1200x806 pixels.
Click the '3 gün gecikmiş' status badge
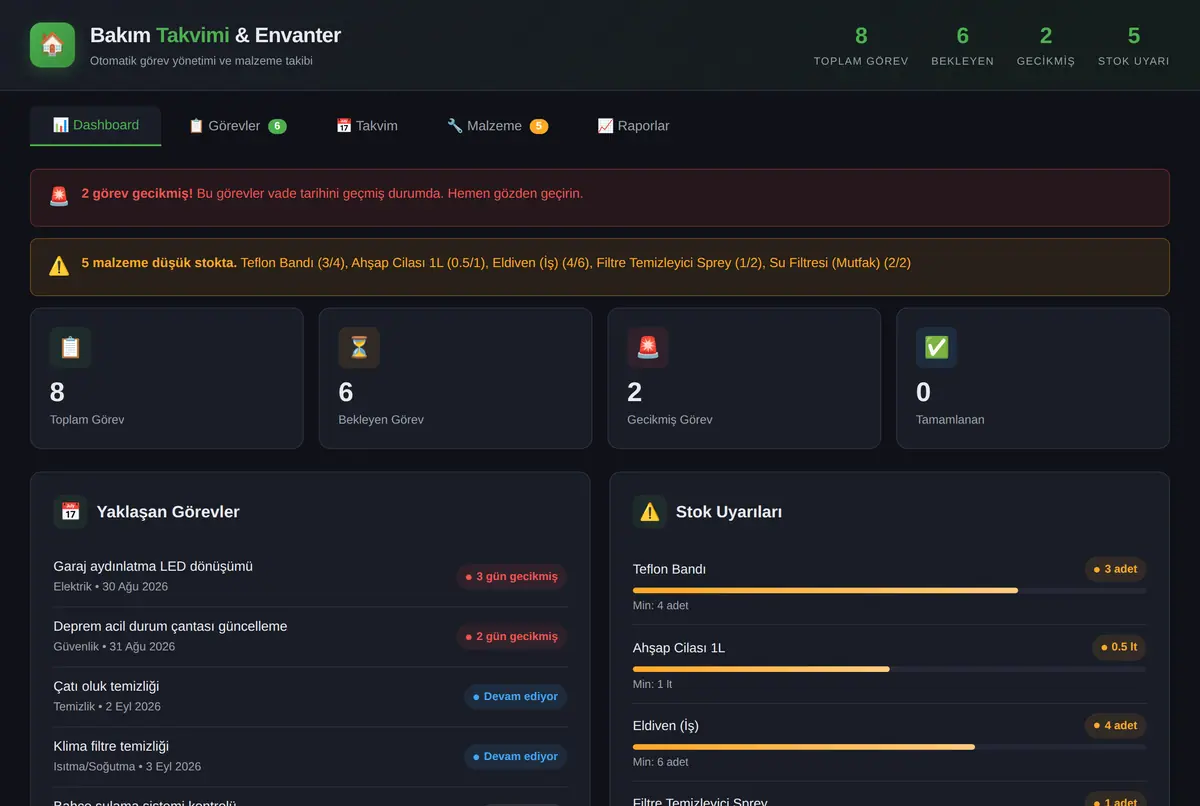(x=512, y=577)
